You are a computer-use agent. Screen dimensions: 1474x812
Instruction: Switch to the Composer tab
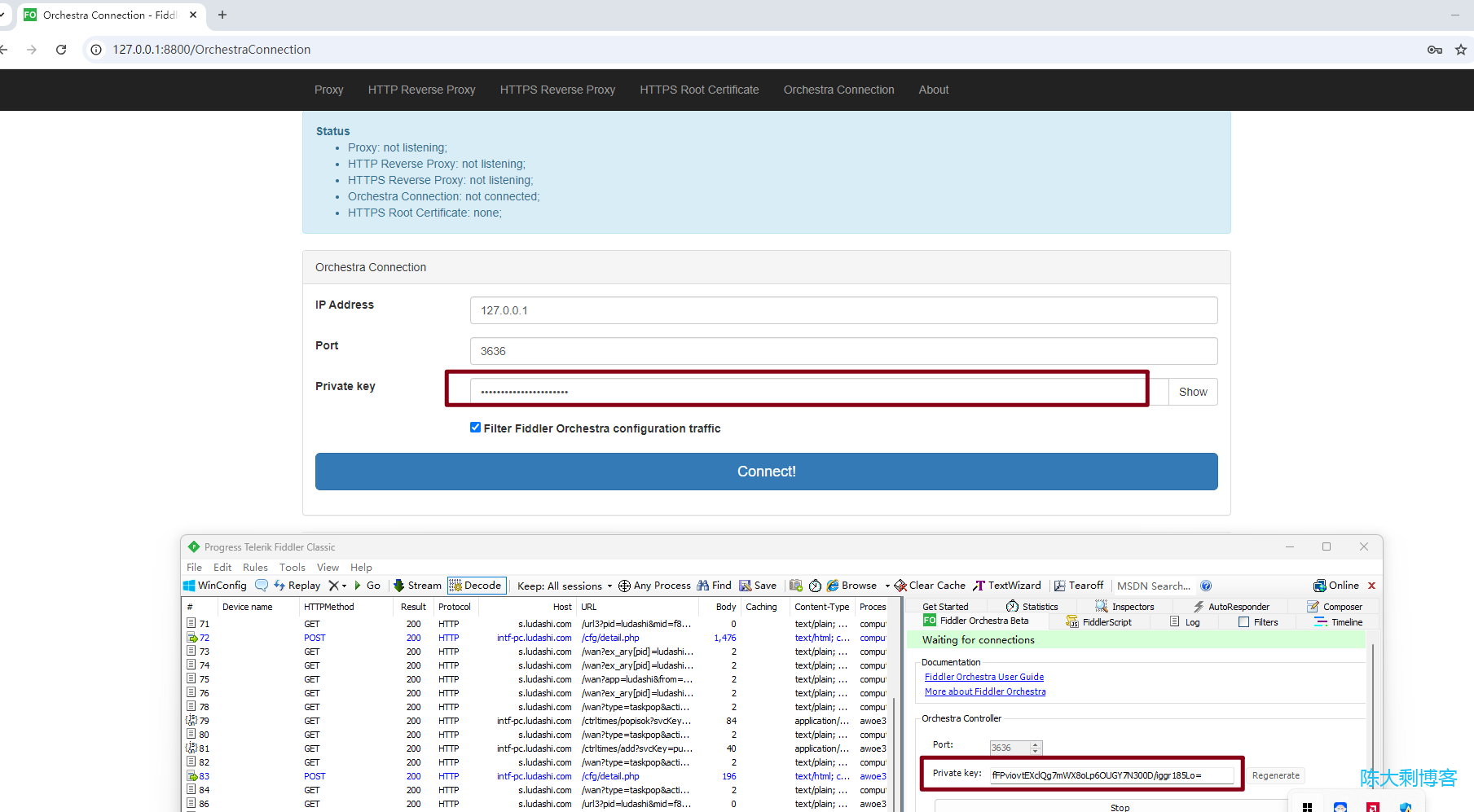(1335, 607)
